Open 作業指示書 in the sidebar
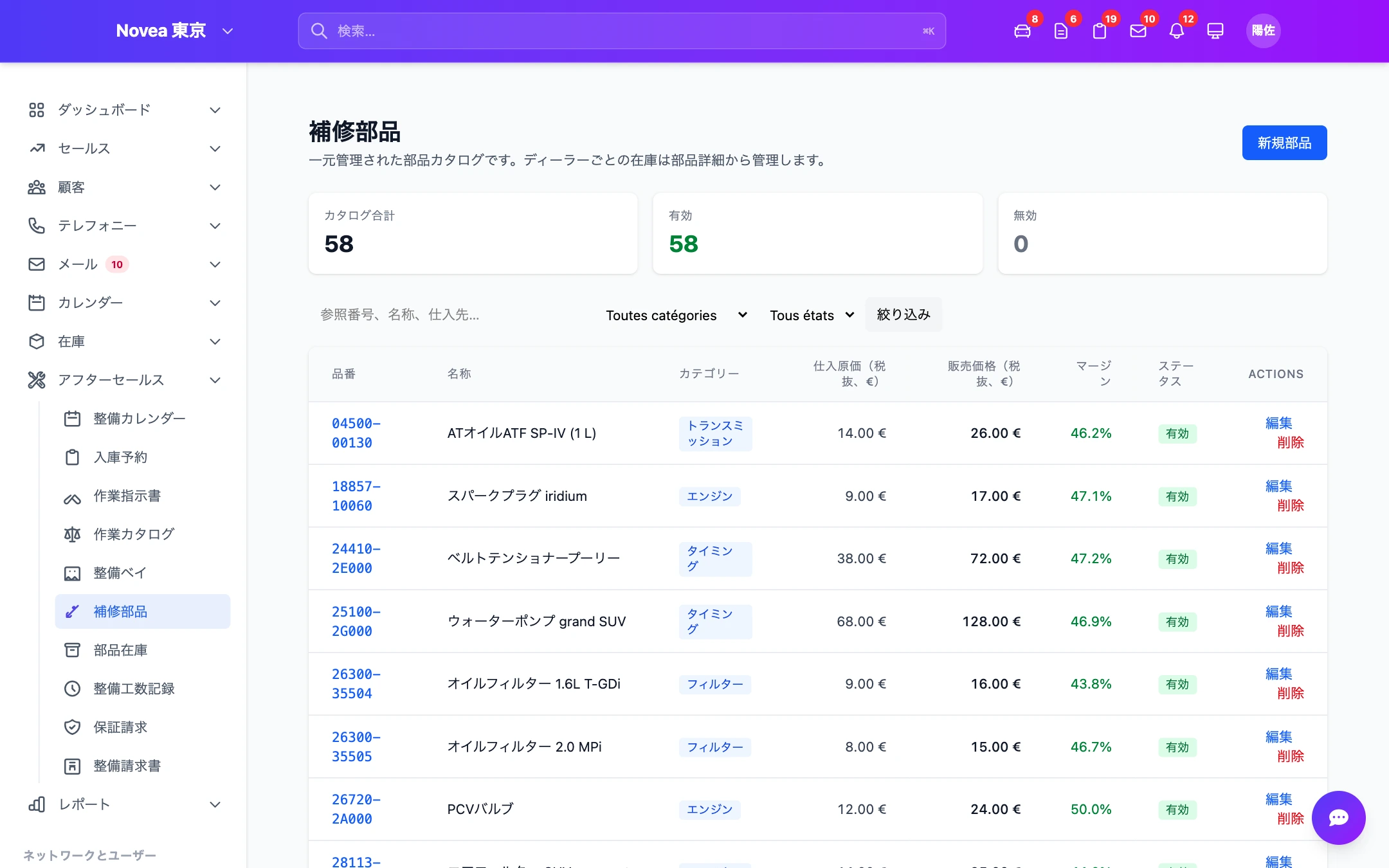Screen dimensions: 1389x868 tap(143, 496)
